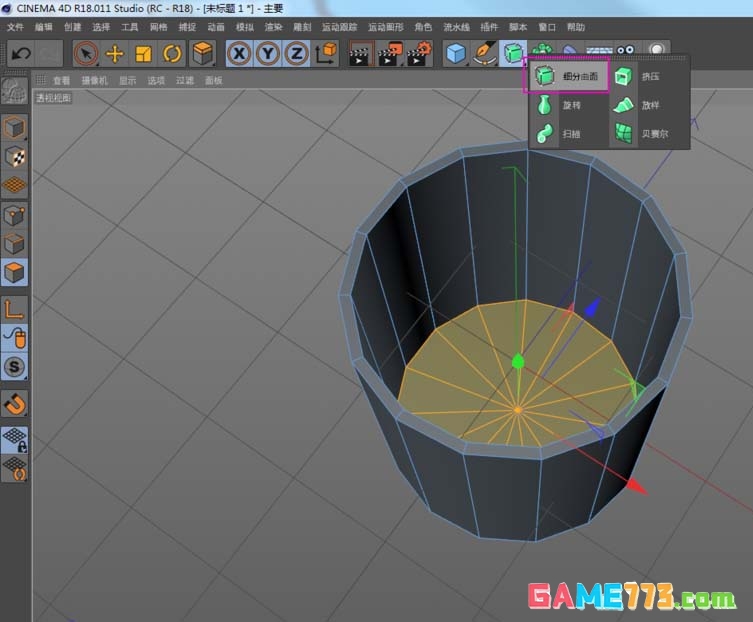Image resolution: width=753 pixels, height=622 pixels.
Task: Click the Light object icon
Action: [x=656, y=49]
